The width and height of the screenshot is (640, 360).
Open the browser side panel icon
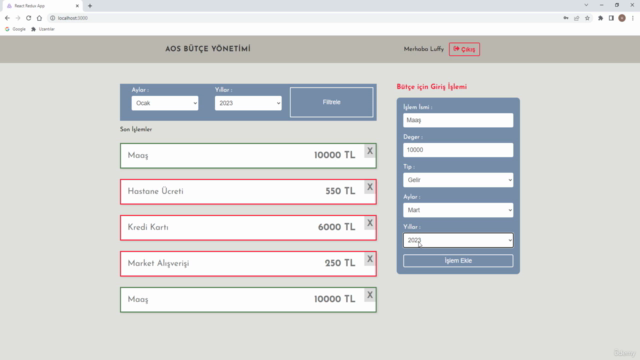coord(611,18)
